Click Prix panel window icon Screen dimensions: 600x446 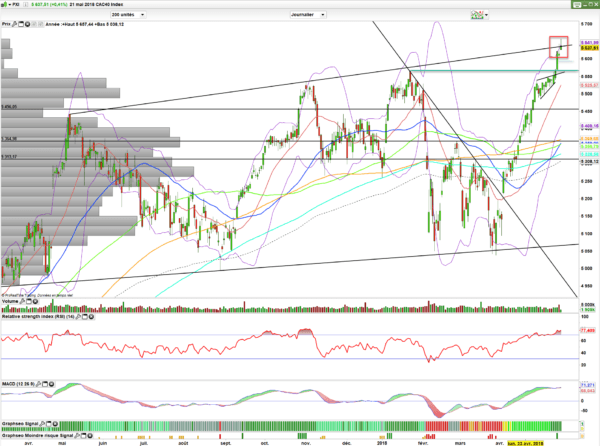21,24
